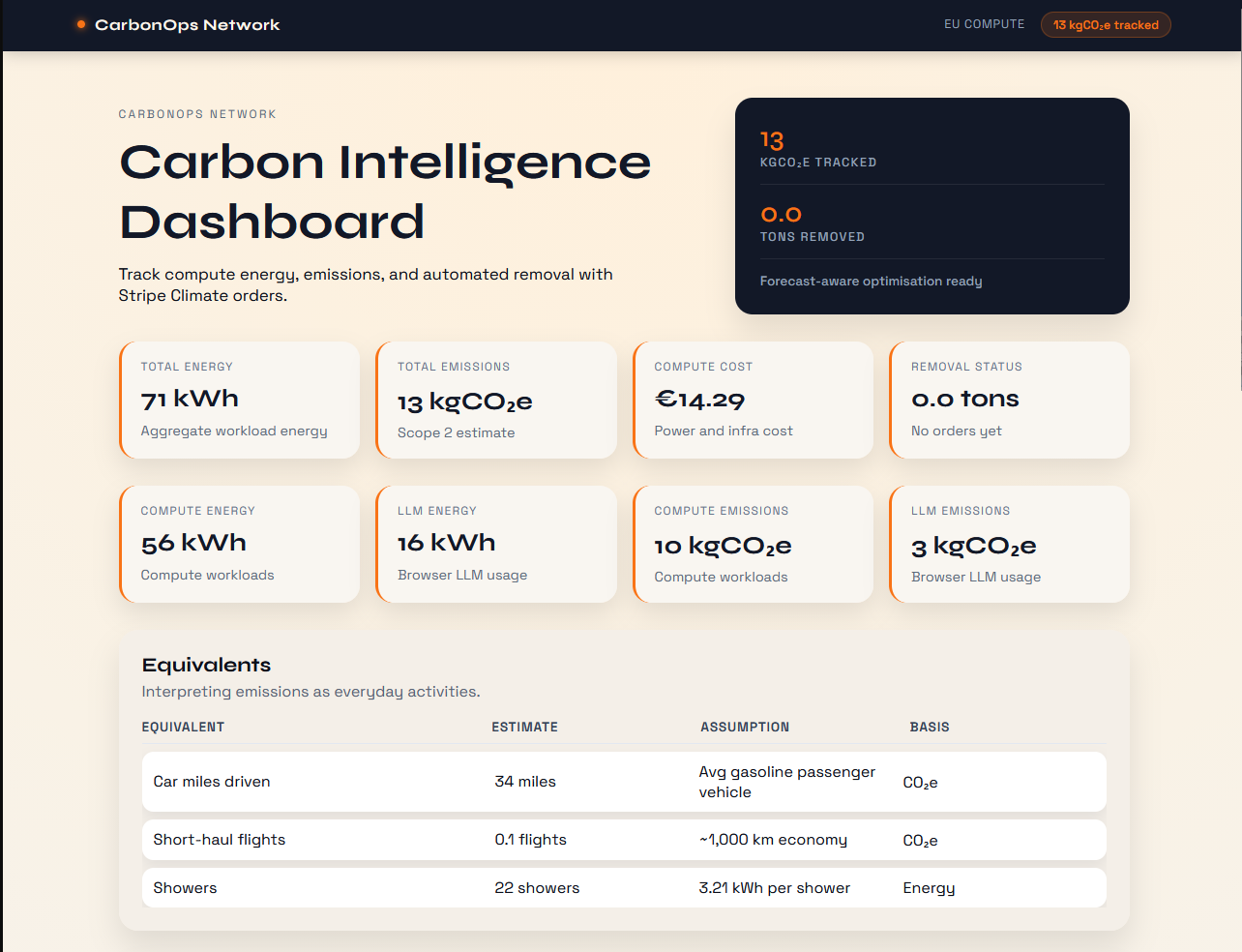Click the COMPUTE COST €14.29 card
1242x952 pixels.
coord(753,399)
